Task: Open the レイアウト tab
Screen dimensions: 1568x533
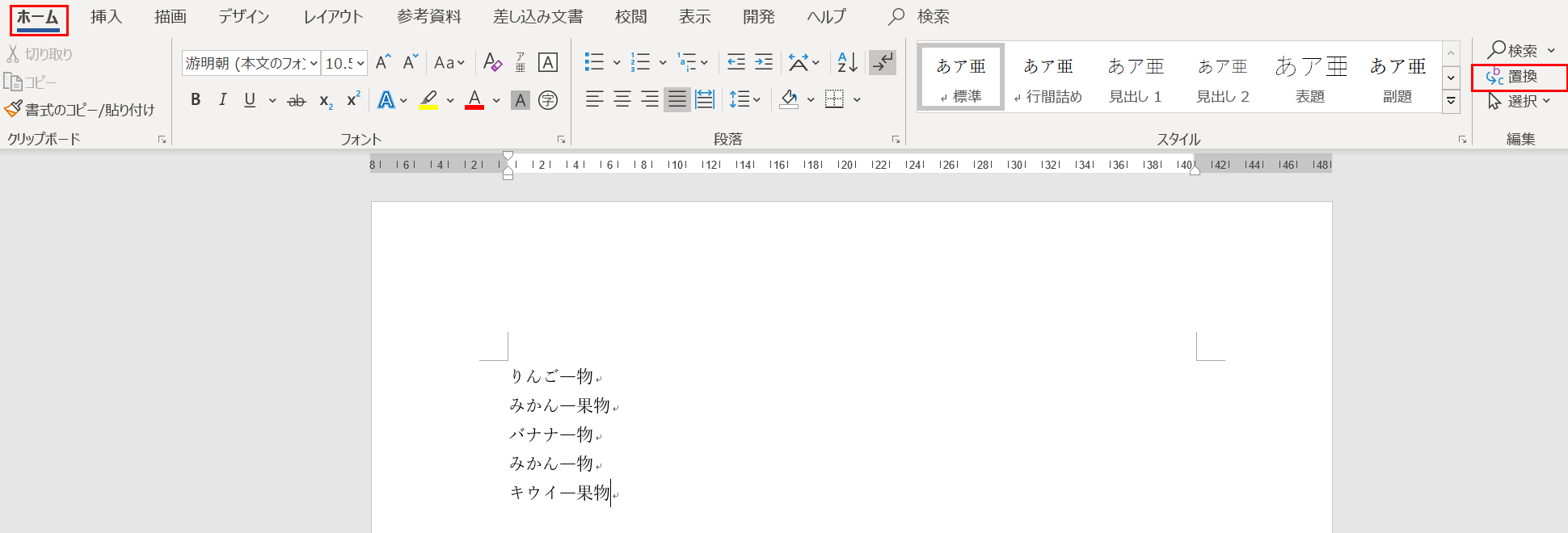Action: pyautogui.click(x=333, y=17)
